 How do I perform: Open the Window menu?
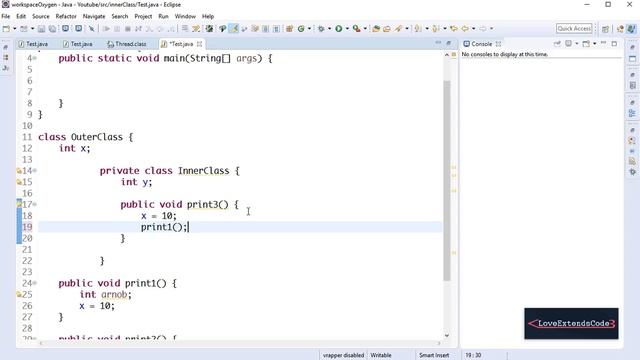[185, 16]
